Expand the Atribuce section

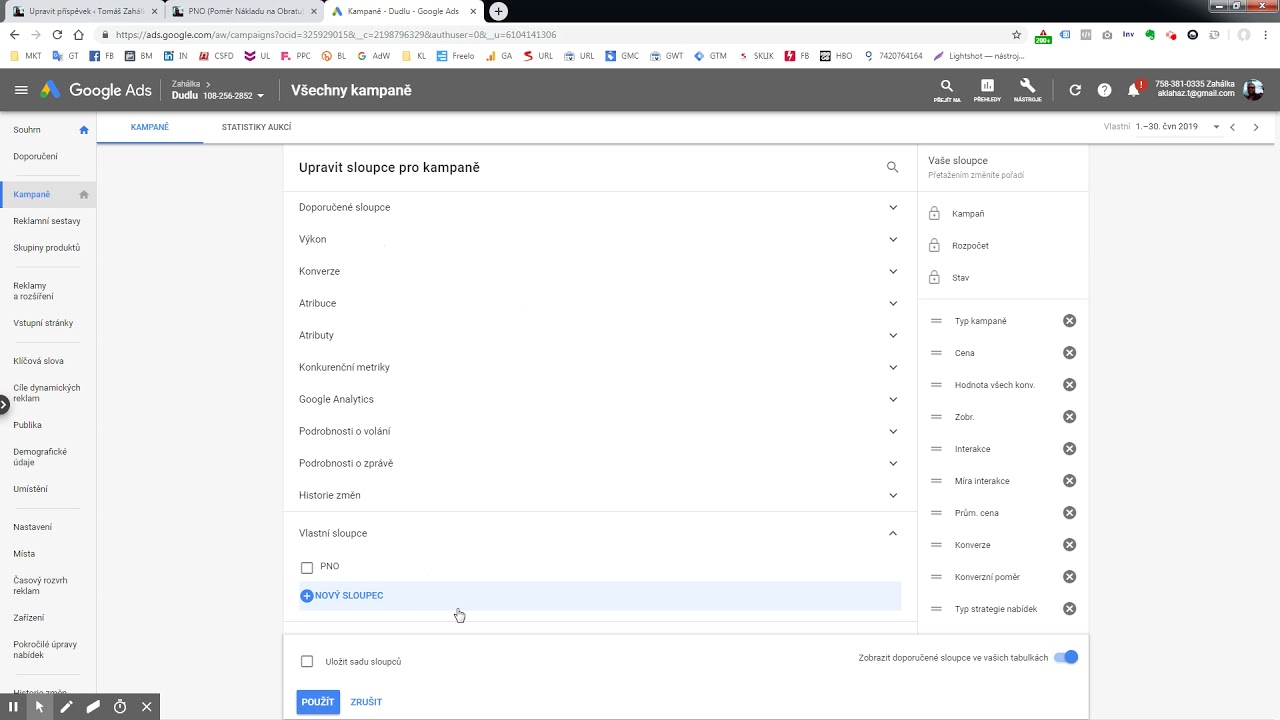click(x=600, y=303)
